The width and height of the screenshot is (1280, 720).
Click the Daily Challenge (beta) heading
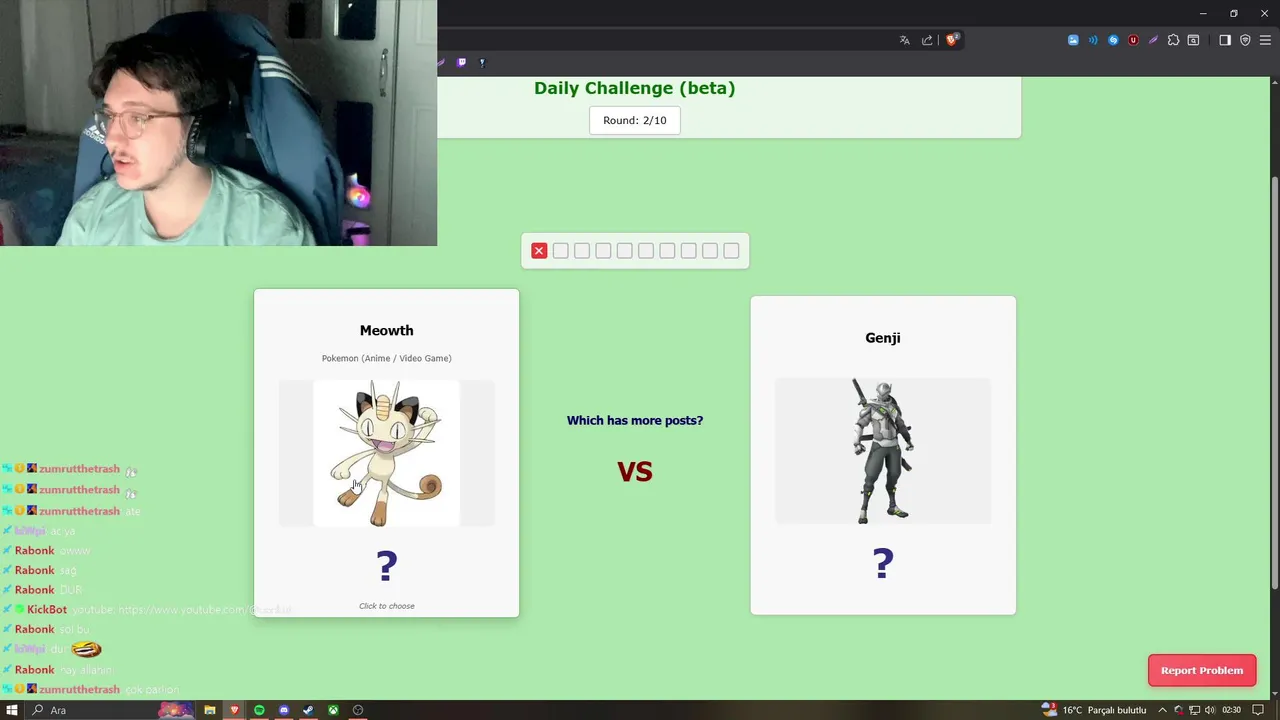(635, 88)
